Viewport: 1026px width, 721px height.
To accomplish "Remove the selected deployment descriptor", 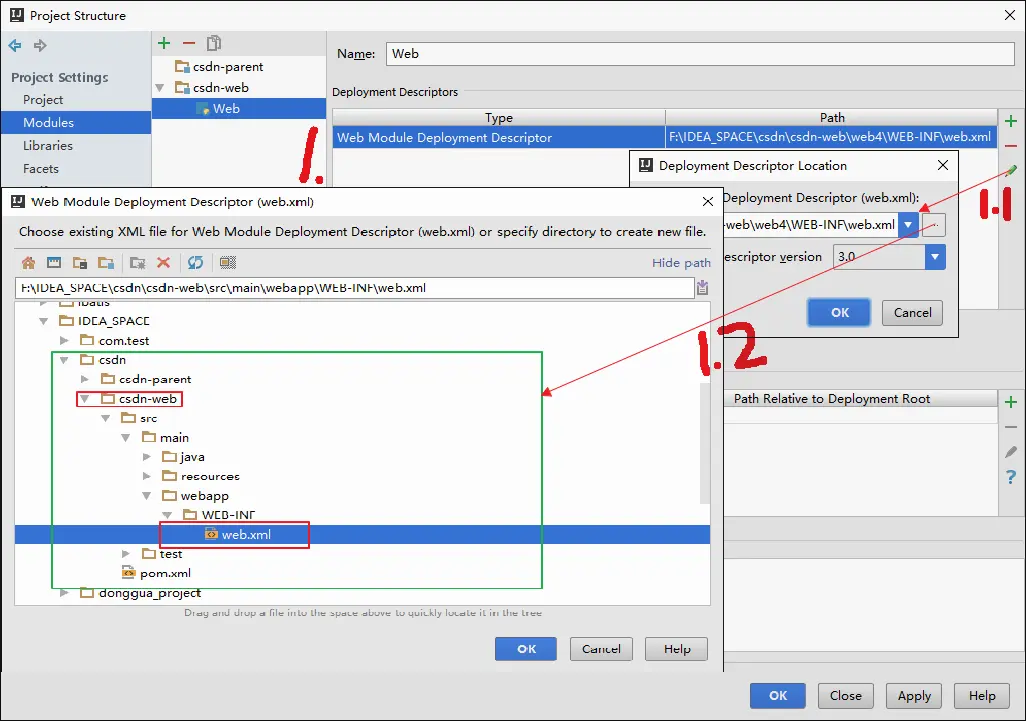I will tap(1011, 146).
